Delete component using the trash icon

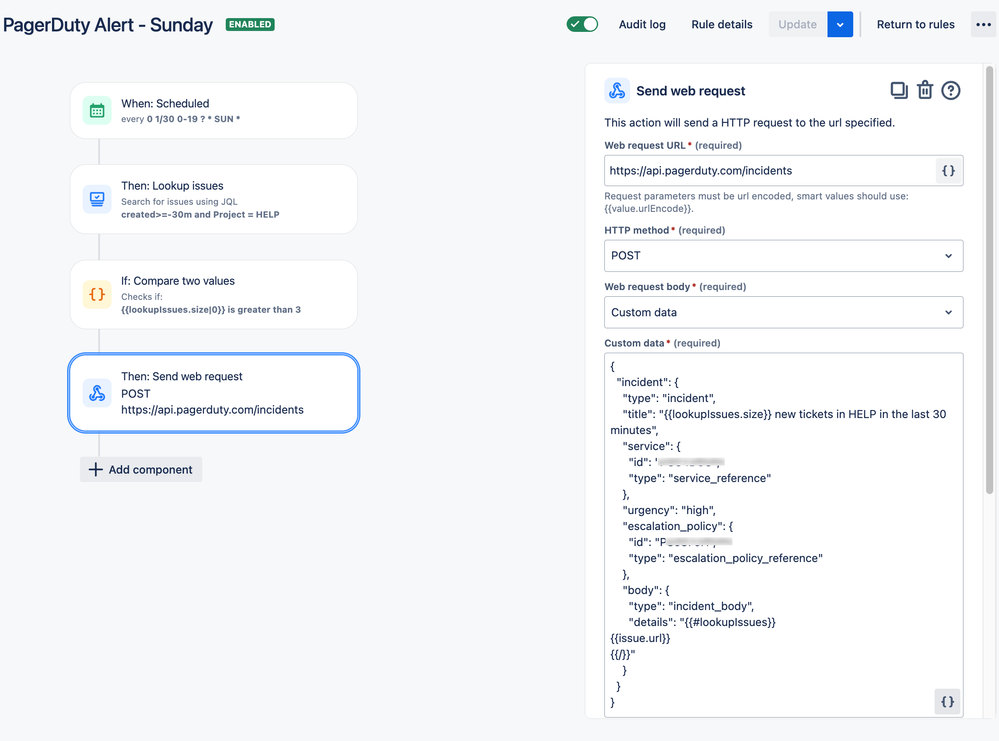924,90
